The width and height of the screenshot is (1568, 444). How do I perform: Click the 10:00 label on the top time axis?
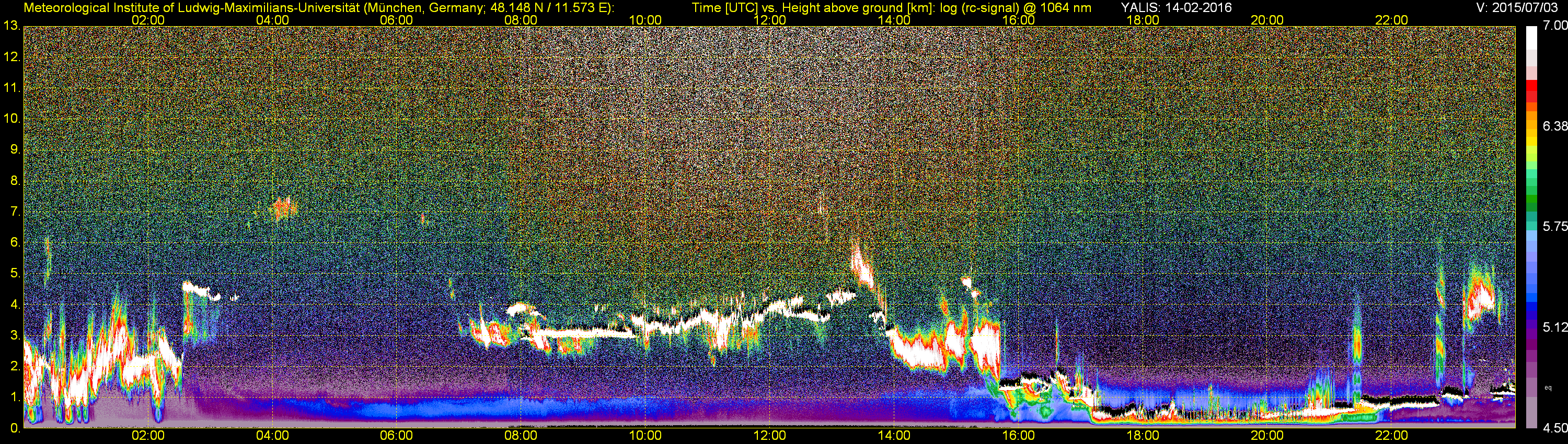[x=645, y=20]
